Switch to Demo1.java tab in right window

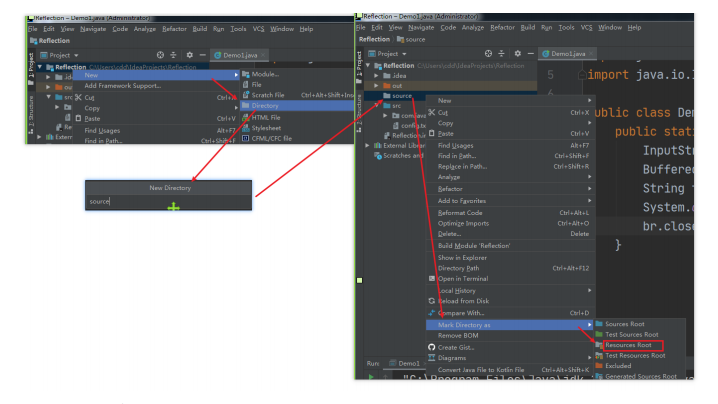[567, 54]
